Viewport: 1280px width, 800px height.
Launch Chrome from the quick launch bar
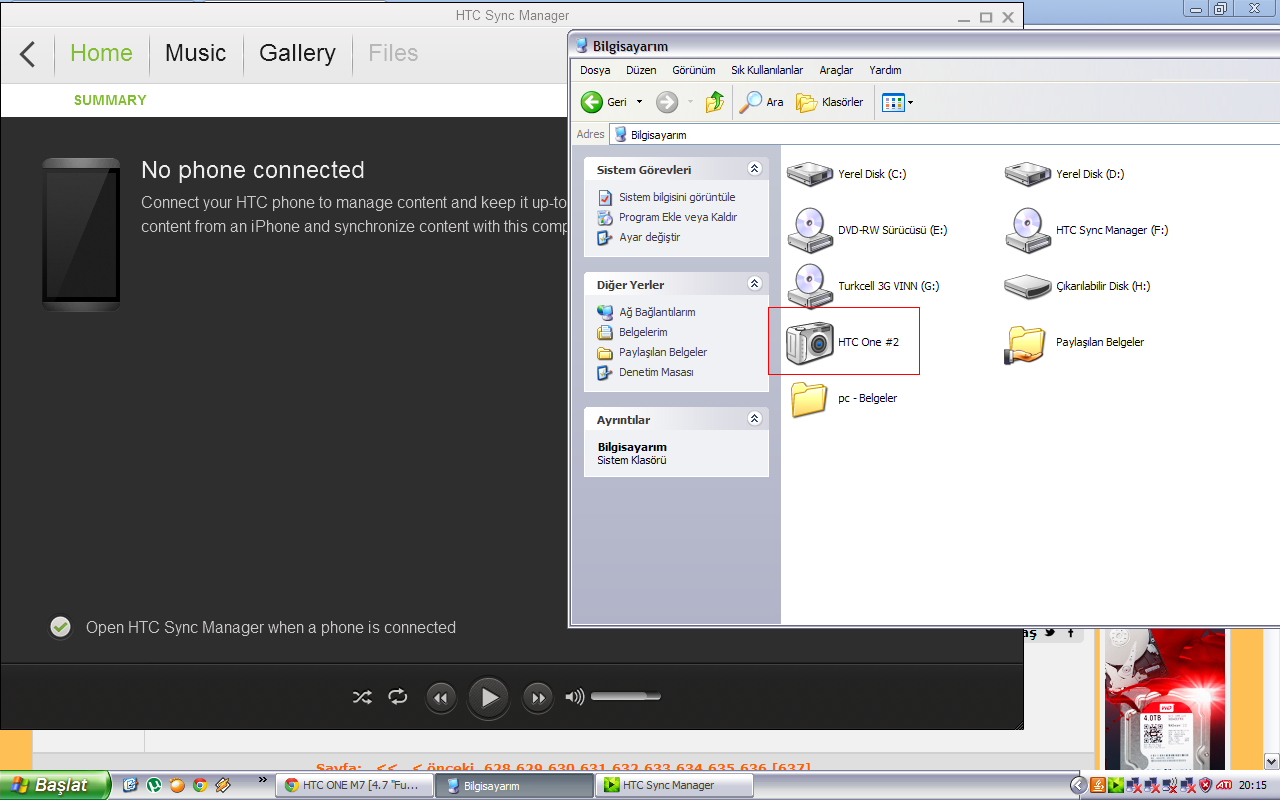pos(200,785)
